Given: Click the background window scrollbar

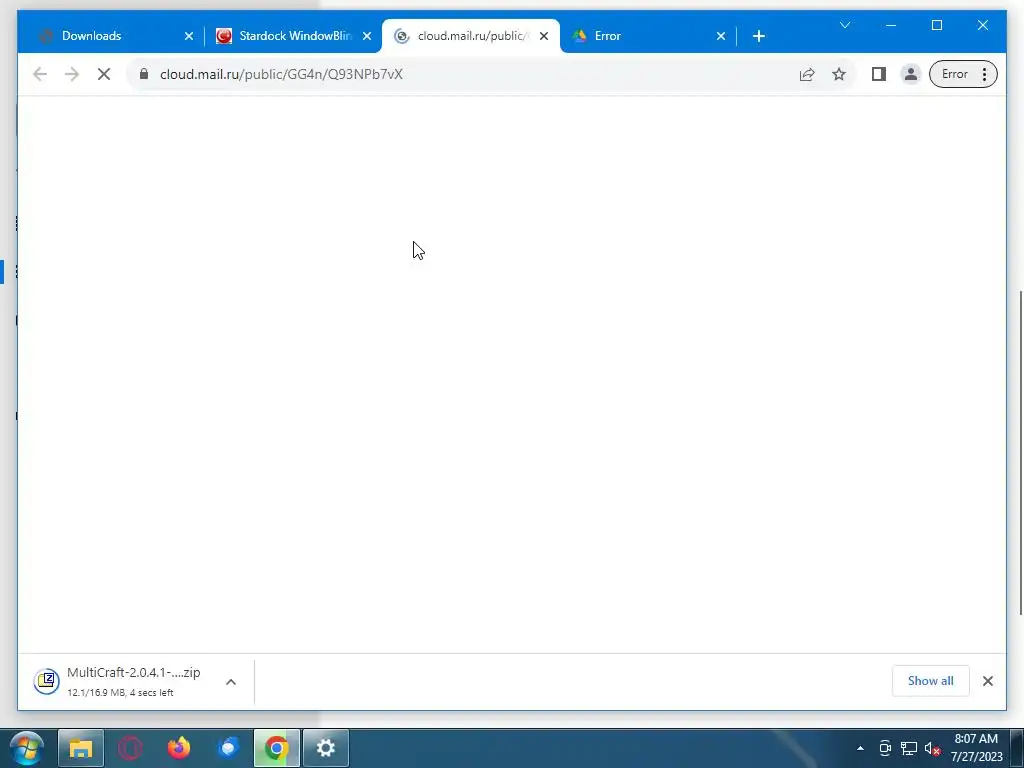Looking at the screenshot, I should tap(1021, 452).
